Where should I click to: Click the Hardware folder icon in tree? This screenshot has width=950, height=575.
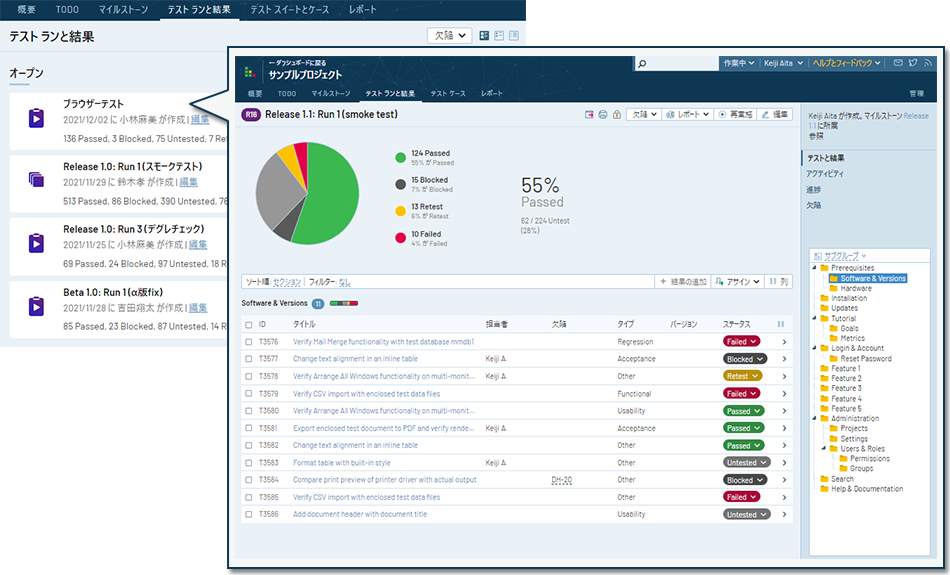[x=834, y=288]
